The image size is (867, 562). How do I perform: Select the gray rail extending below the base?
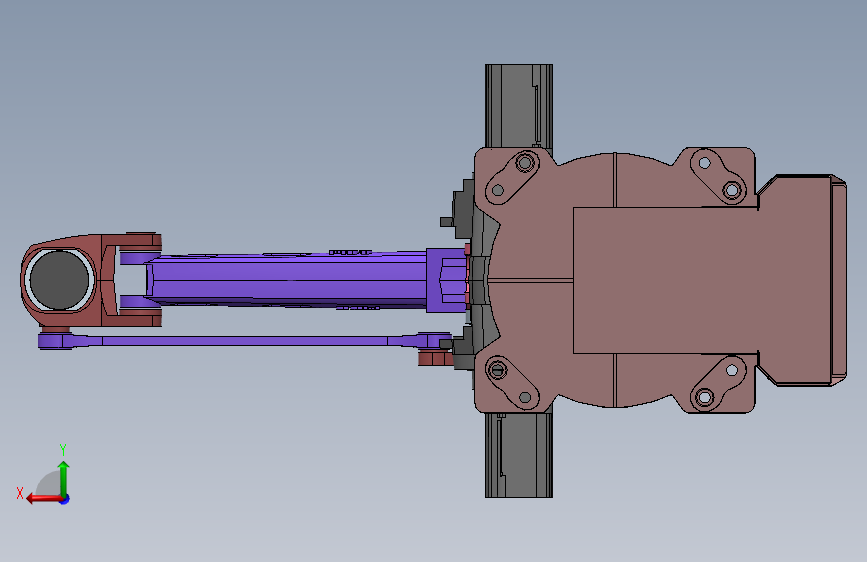(519, 455)
